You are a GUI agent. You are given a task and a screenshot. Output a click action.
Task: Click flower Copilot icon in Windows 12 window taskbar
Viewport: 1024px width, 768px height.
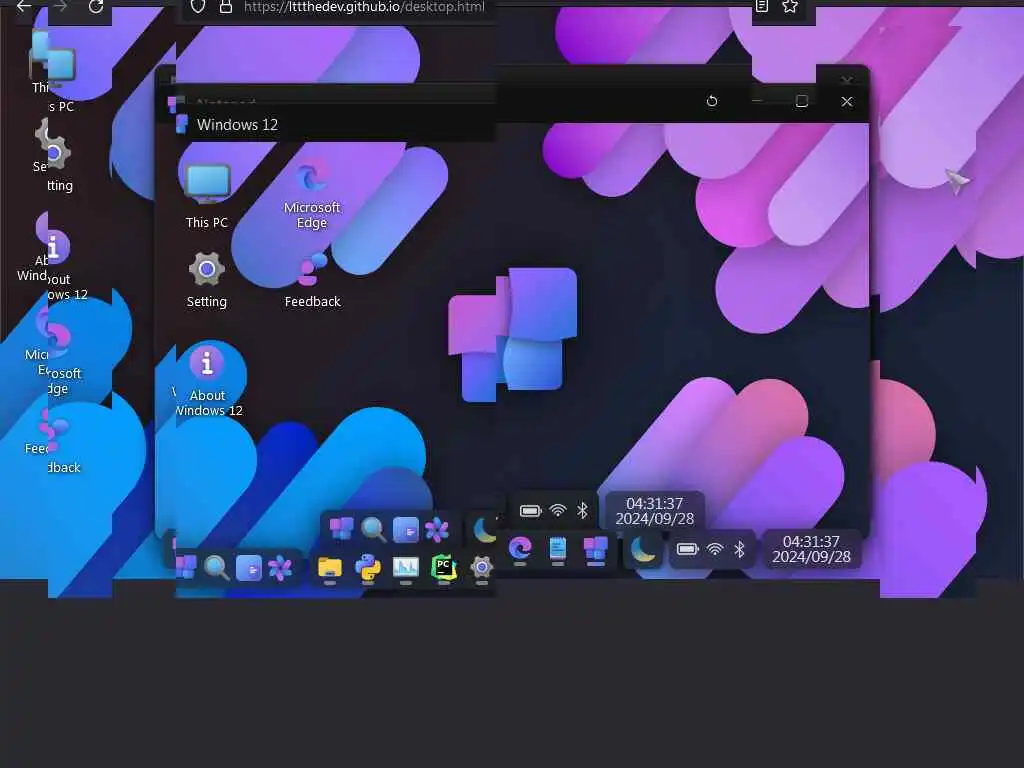[437, 530]
